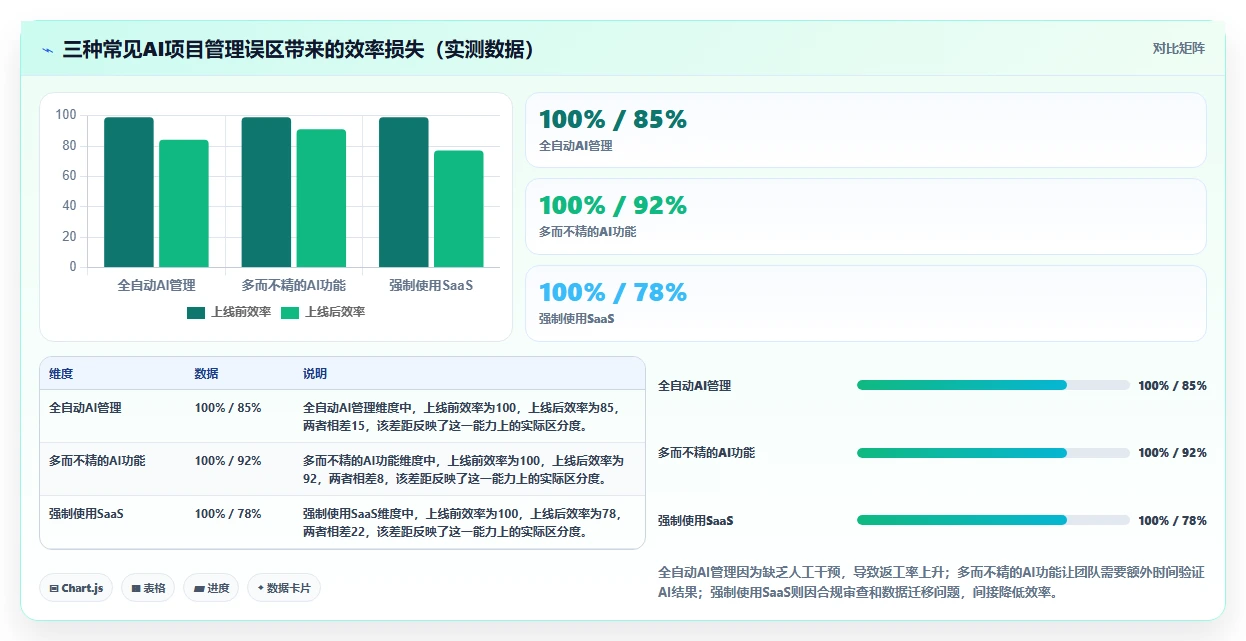Open the 100% / 78% stat card

pyautogui.click(x=866, y=303)
